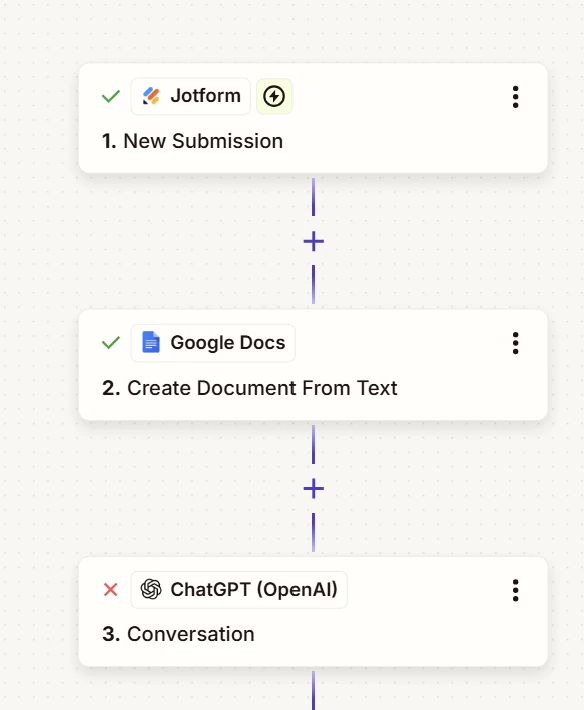Click the Jotform app logo icon

(x=151, y=96)
